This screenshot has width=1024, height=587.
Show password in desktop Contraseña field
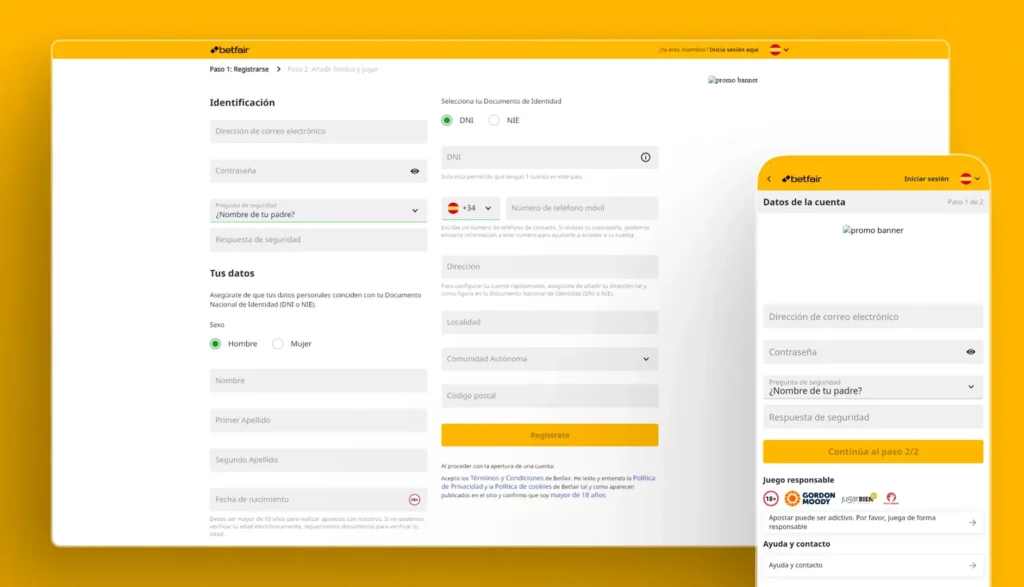[x=415, y=171]
